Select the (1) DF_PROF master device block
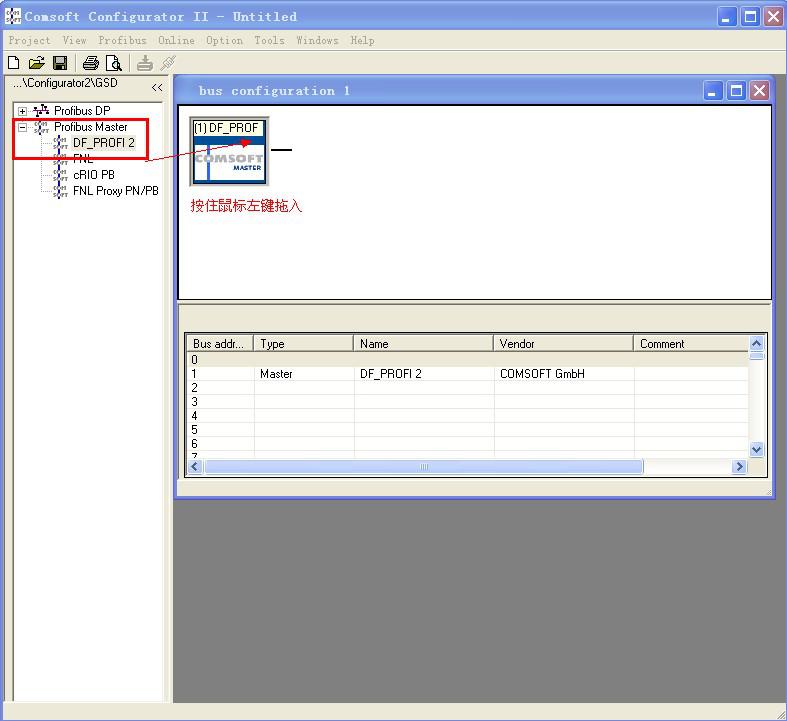 (x=229, y=151)
